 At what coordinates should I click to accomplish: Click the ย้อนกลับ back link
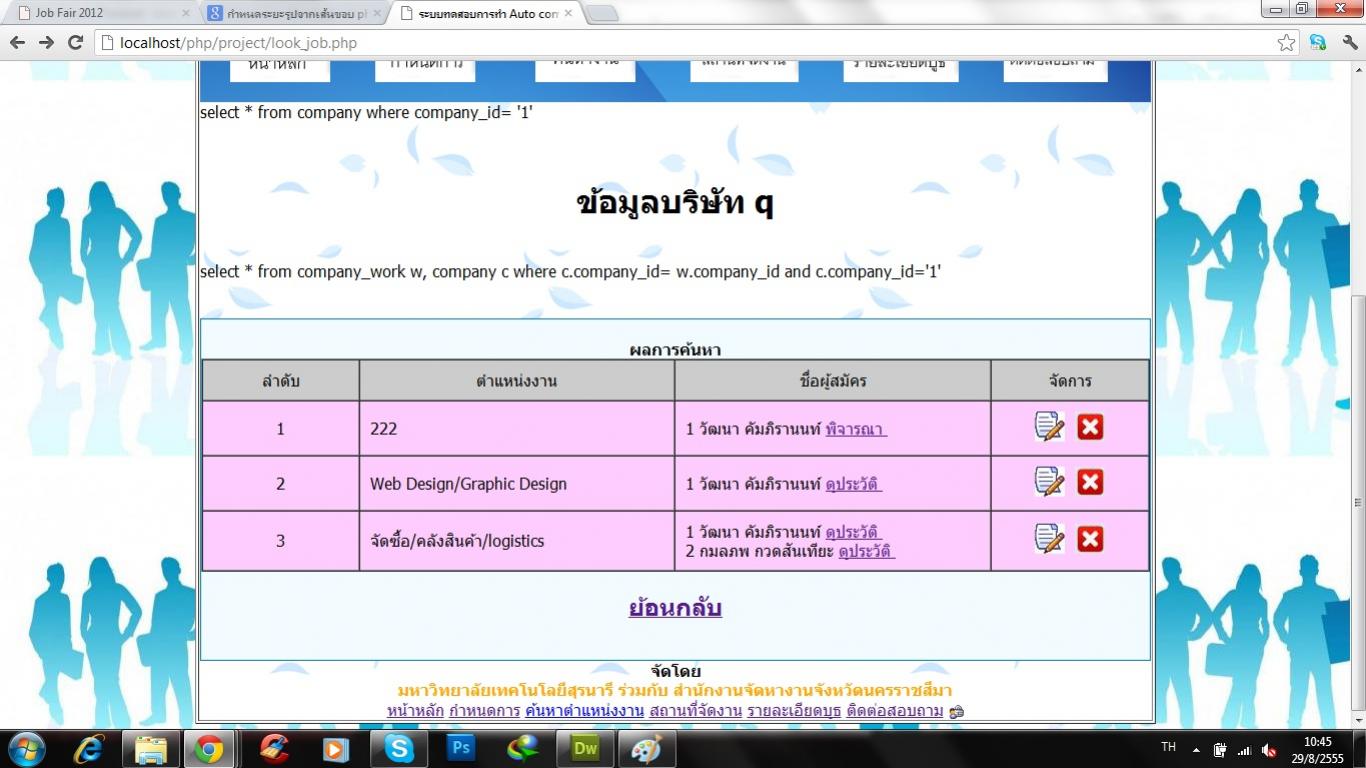(675, 608)
